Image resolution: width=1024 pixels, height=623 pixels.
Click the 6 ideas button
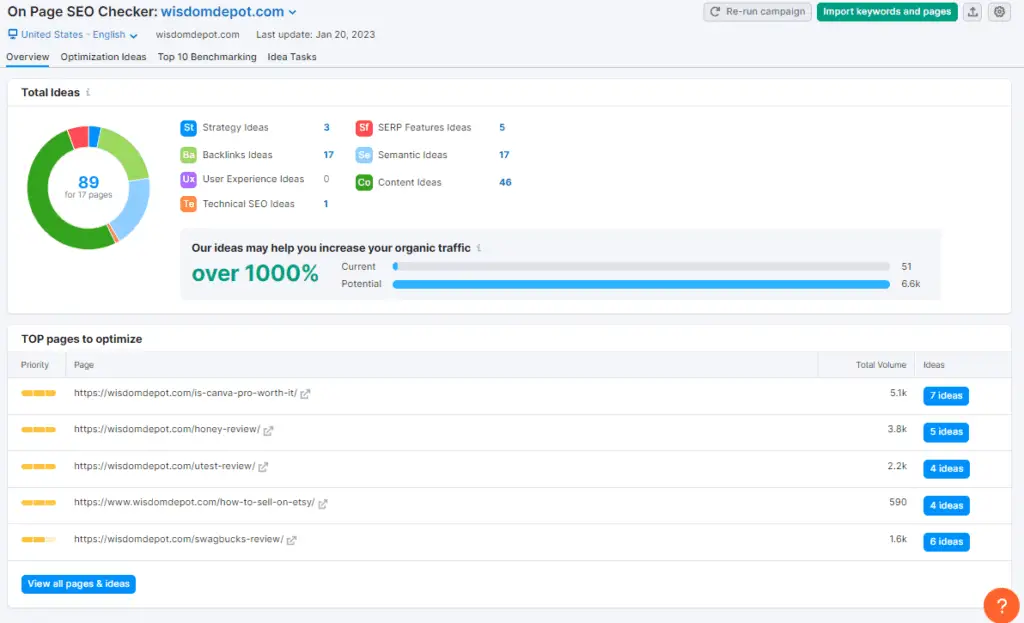[x=946, y=541]
